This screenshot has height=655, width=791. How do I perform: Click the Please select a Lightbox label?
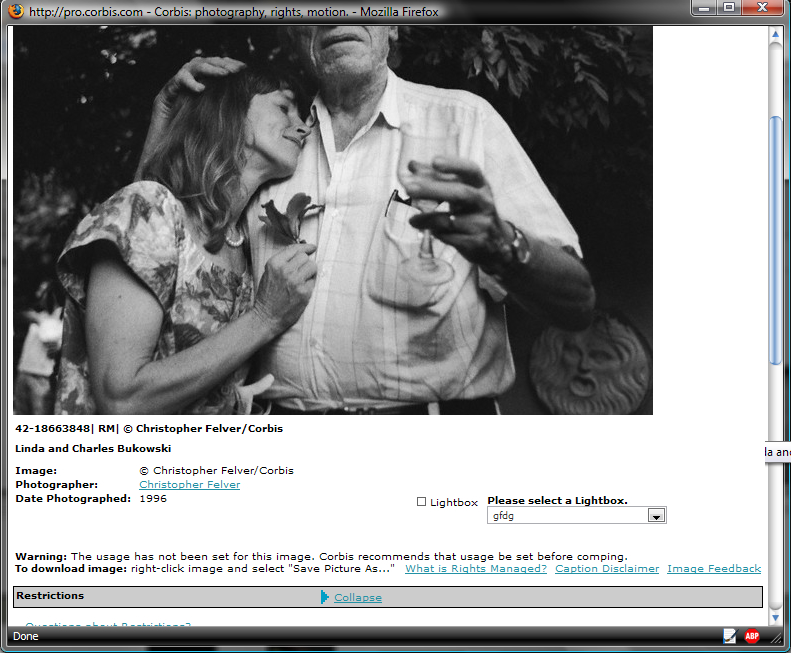(x=557, y=501)
